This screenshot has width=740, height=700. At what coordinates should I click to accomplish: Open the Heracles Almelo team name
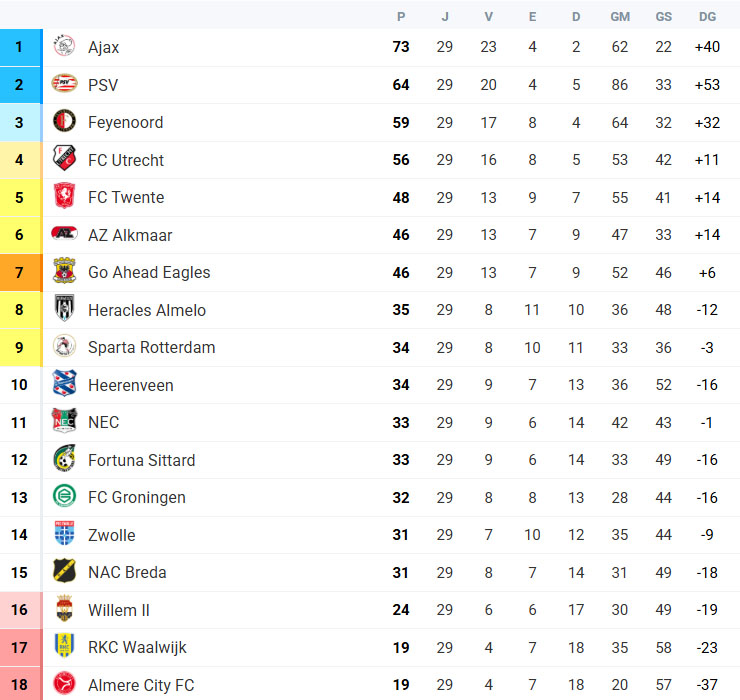(147, 310)
